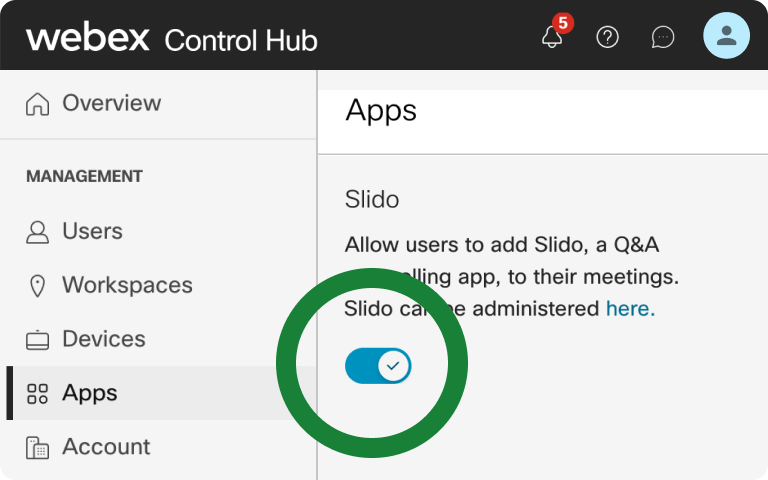Screen dimensions: 768x480
Task: Click the Account building icon
Action: [x=38, y=448]
